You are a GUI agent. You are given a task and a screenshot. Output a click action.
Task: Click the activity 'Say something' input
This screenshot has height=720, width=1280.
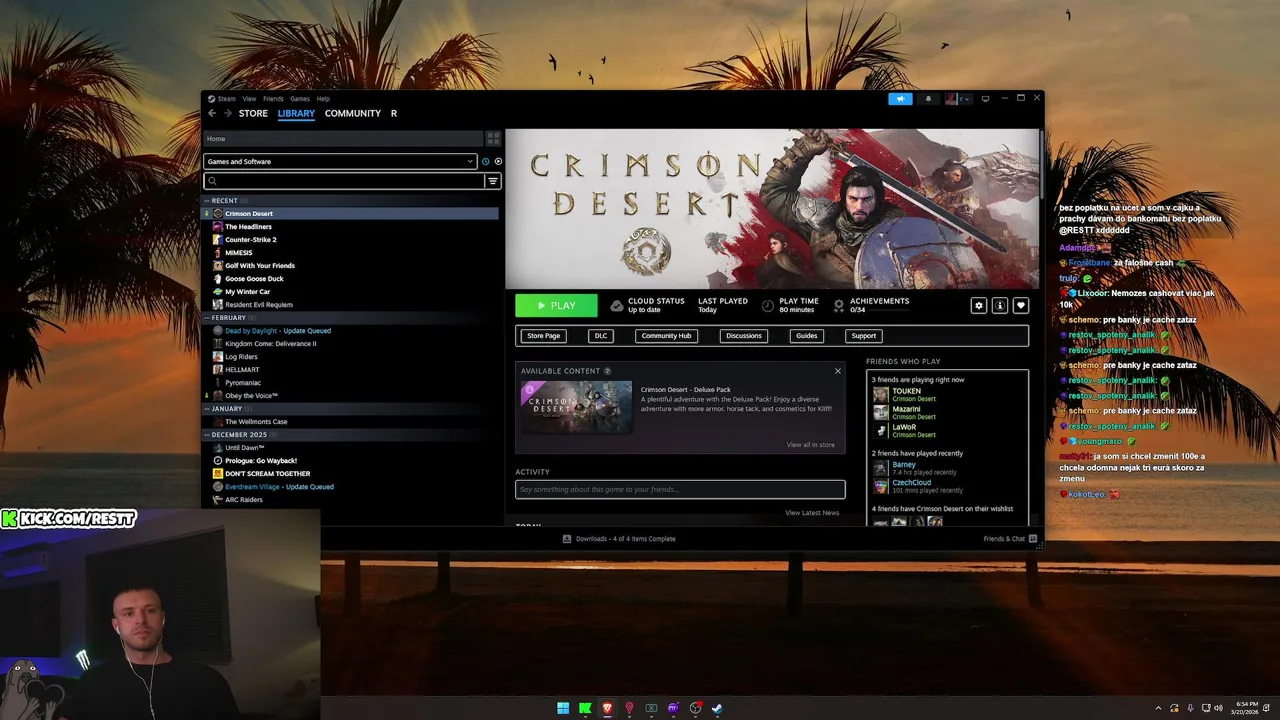click(x=680, y=489)
